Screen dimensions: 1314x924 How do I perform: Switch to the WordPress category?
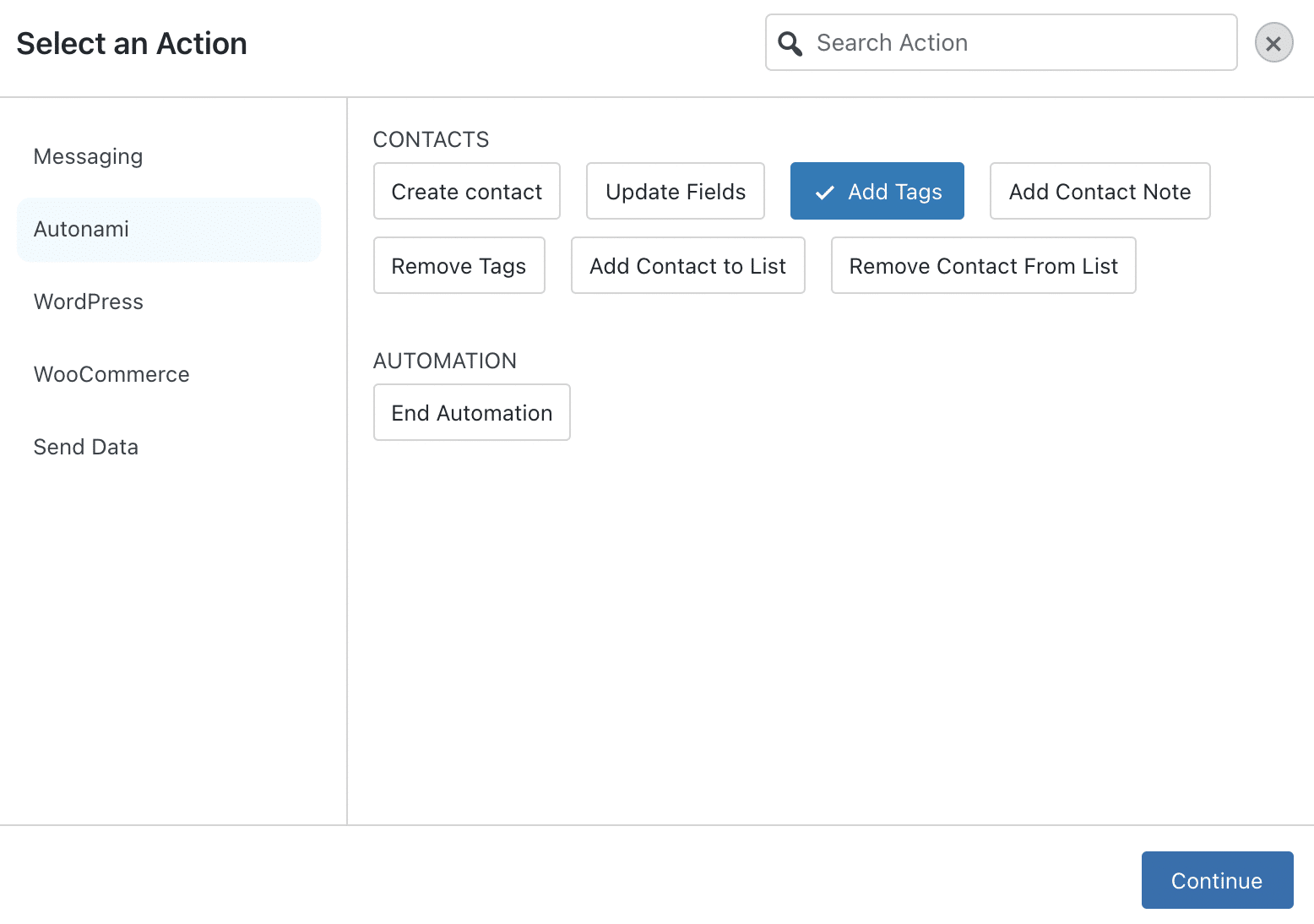pos(89,302)
